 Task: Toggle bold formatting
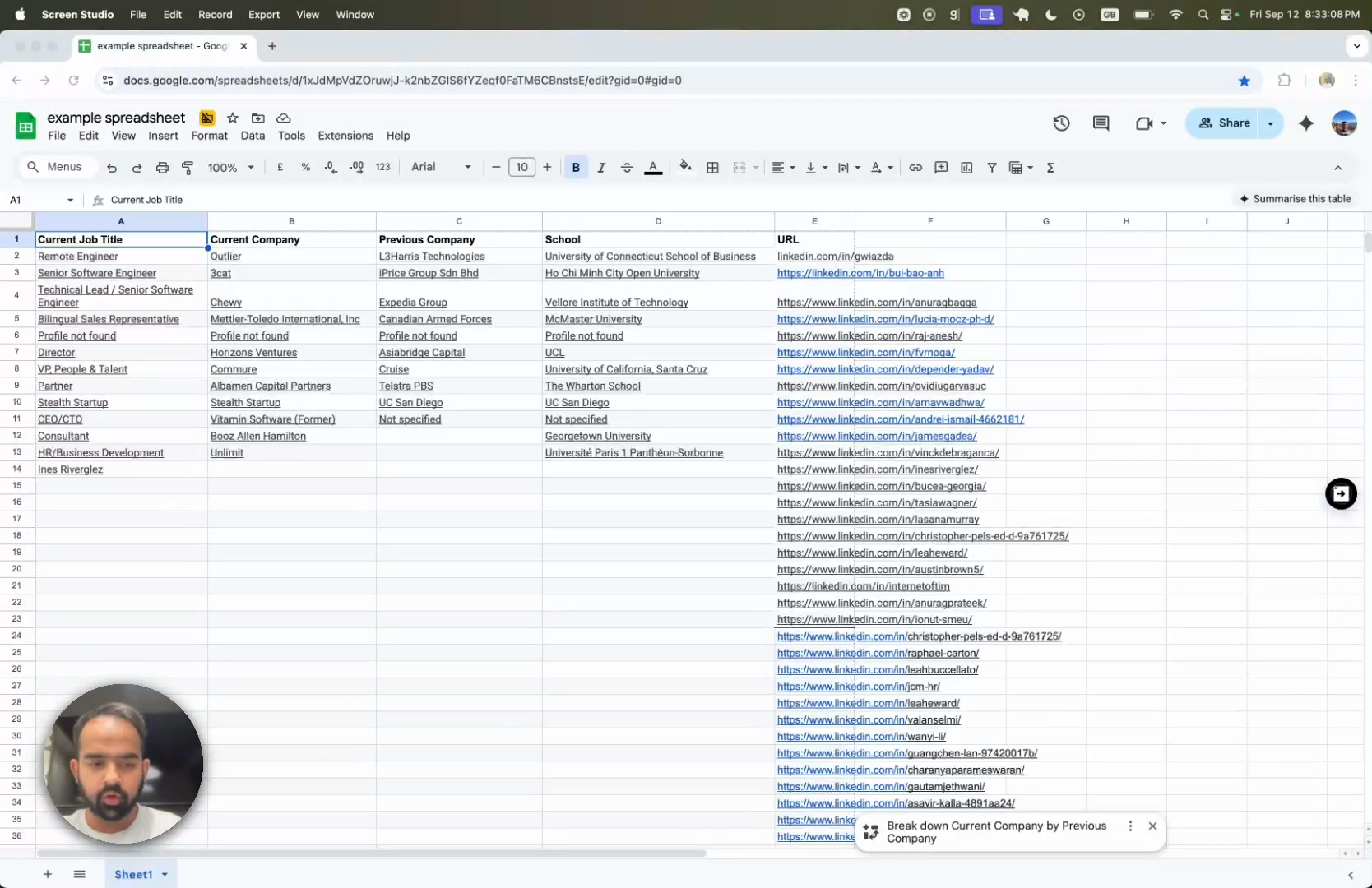576,168
